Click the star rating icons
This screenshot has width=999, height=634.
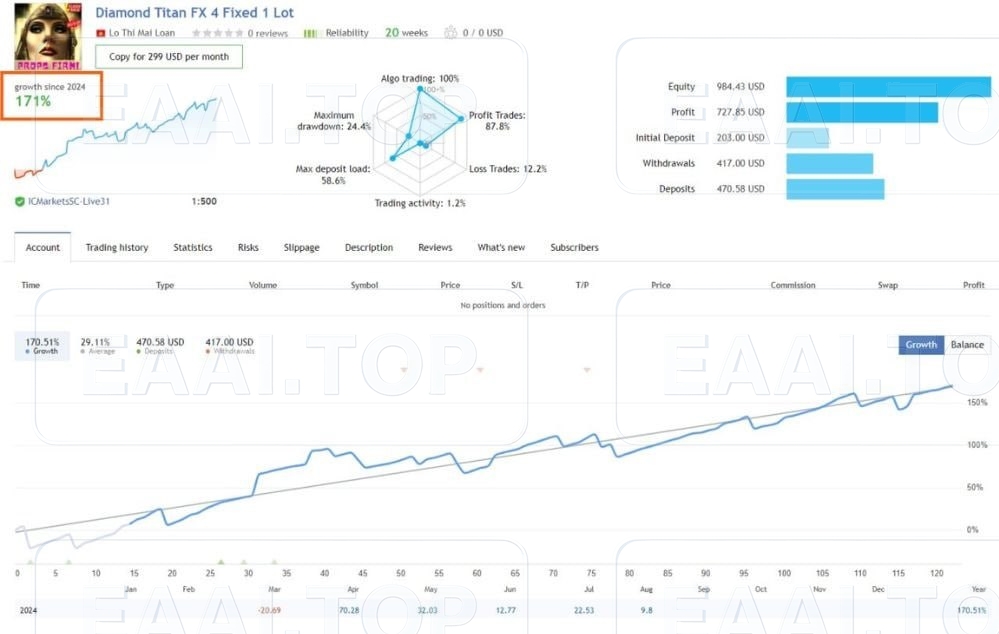(x=217, y=33)
